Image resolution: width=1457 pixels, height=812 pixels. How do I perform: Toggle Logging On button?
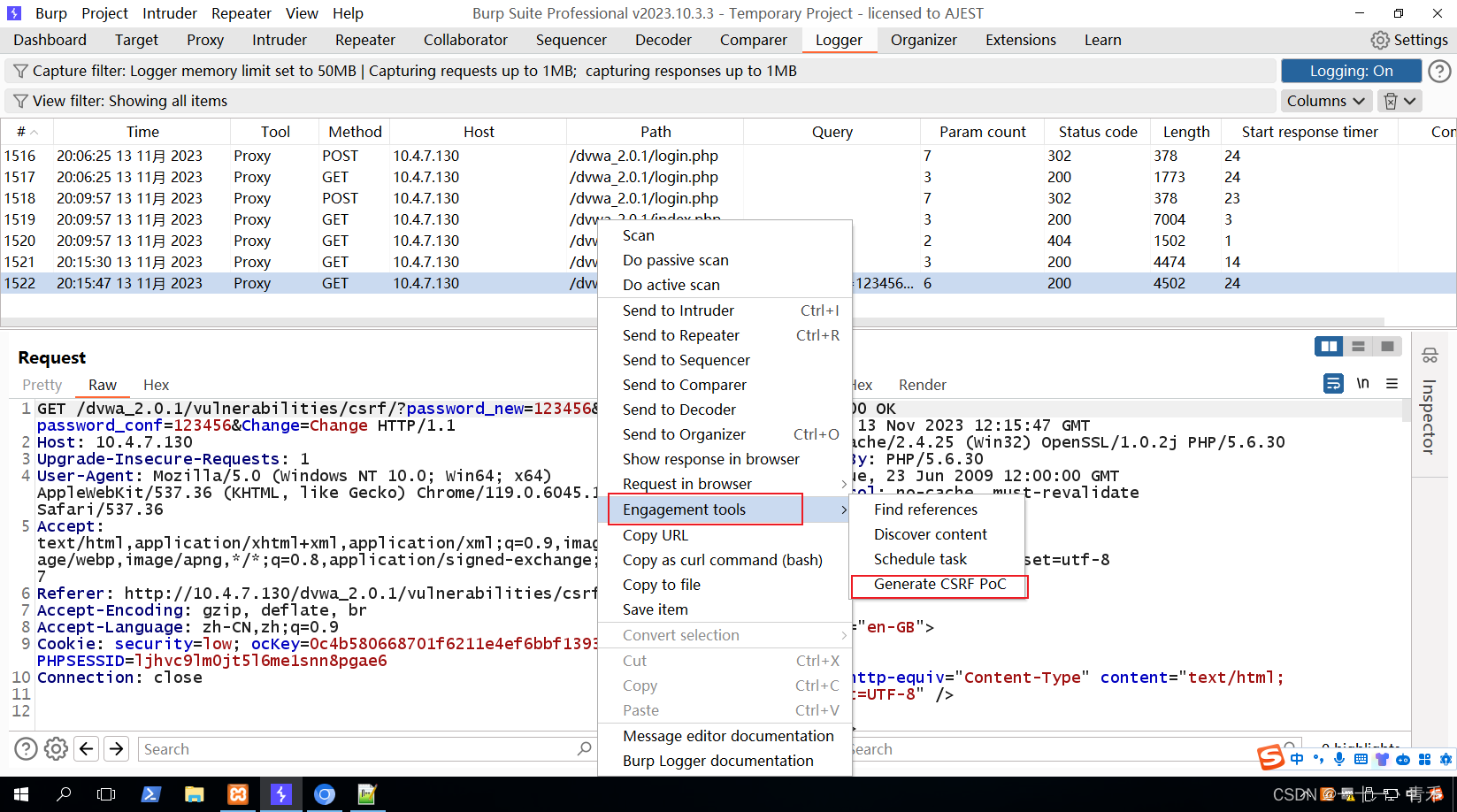1351,71
